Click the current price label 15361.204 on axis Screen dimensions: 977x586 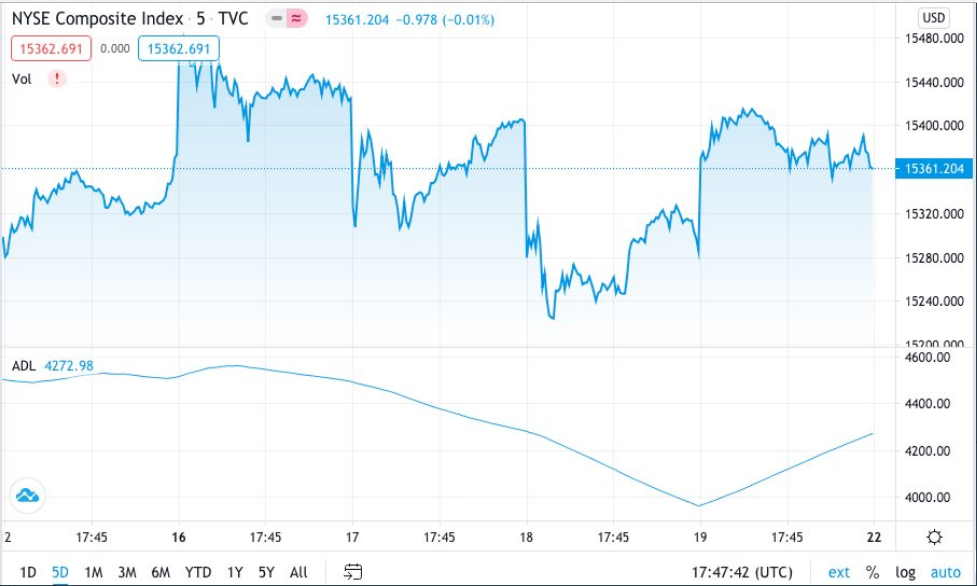(x=934, y=170)
